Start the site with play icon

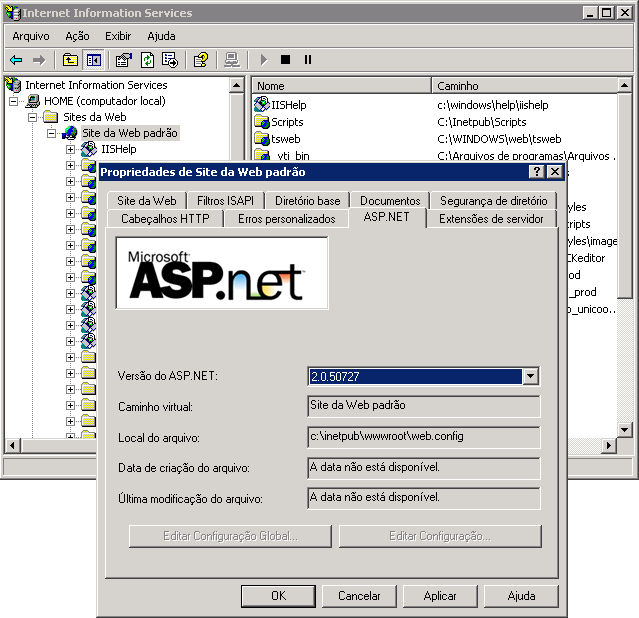pyautogui.click(x=264, y=60)
